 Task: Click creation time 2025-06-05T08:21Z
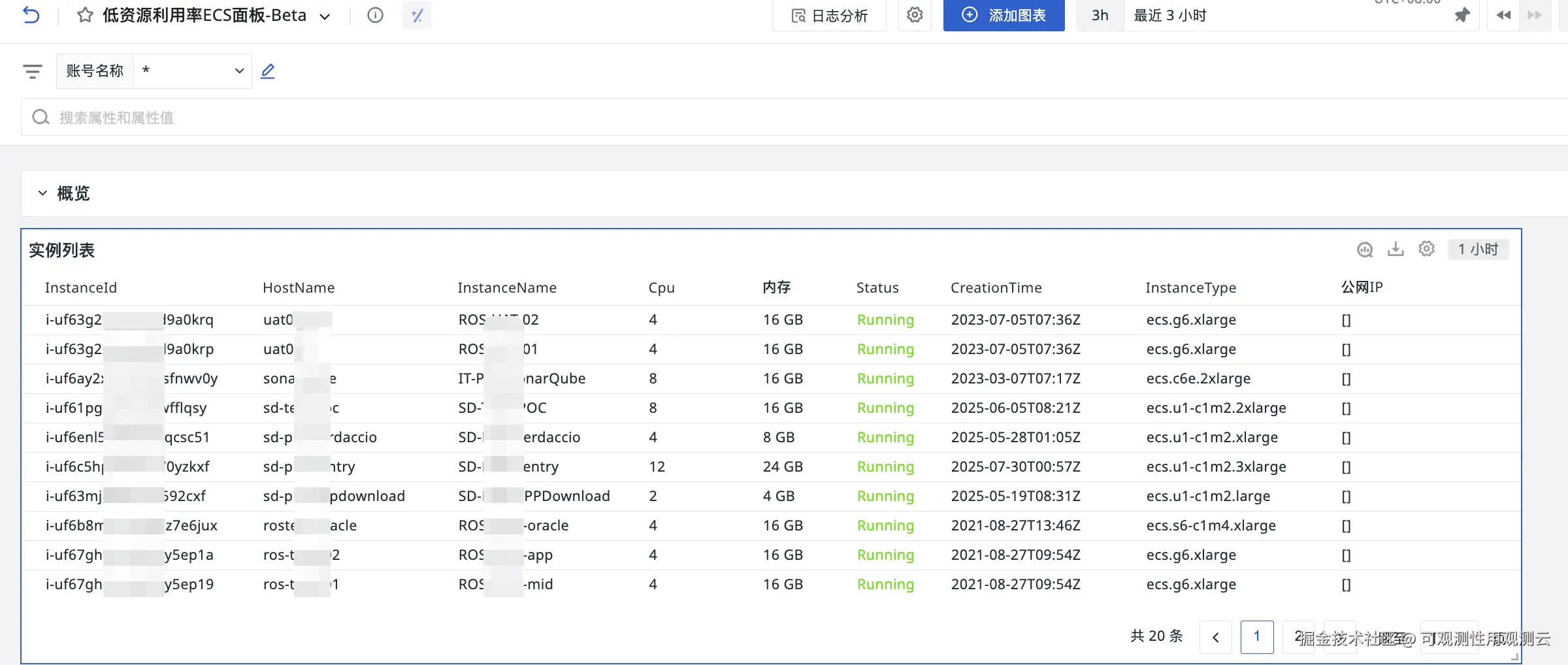pyautogui.click(x=1016, y=408)
